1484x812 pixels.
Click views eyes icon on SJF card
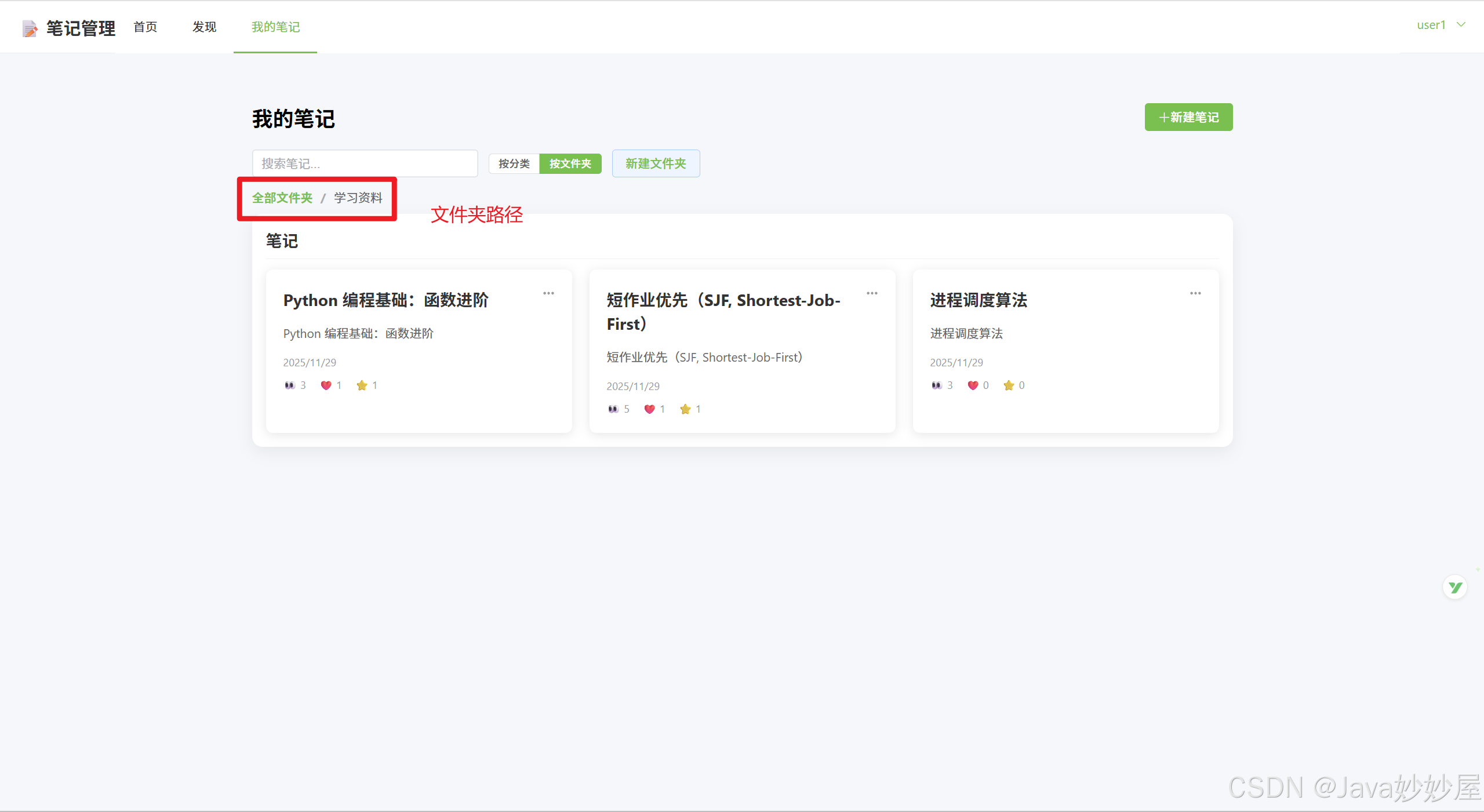click(x=613, y=409)
